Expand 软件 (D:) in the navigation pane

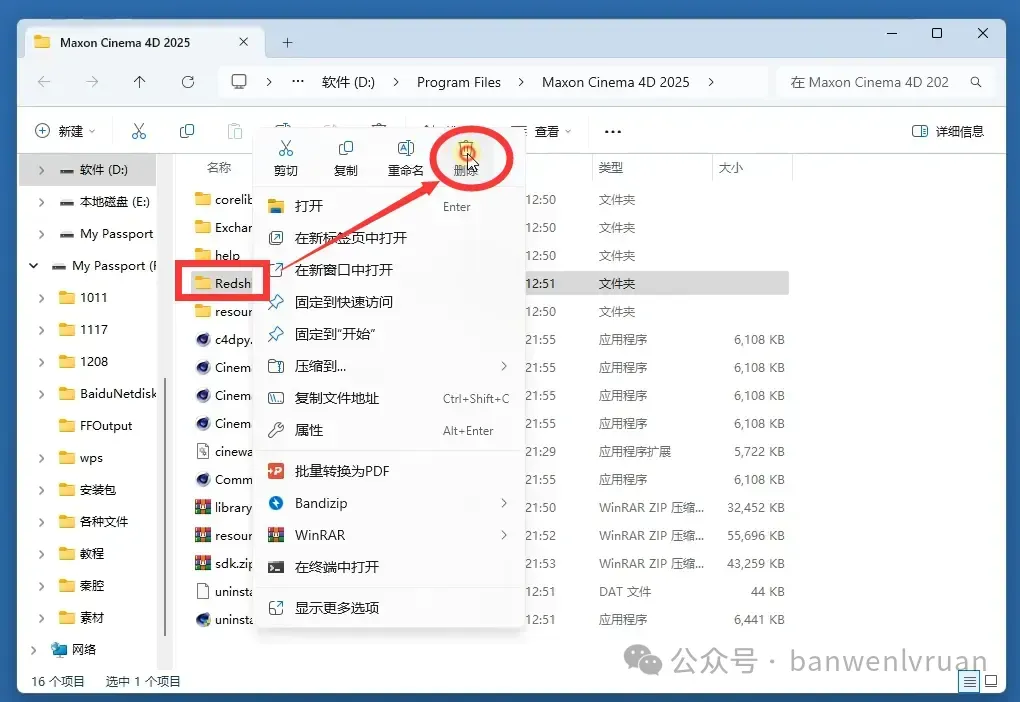[41, 170]
